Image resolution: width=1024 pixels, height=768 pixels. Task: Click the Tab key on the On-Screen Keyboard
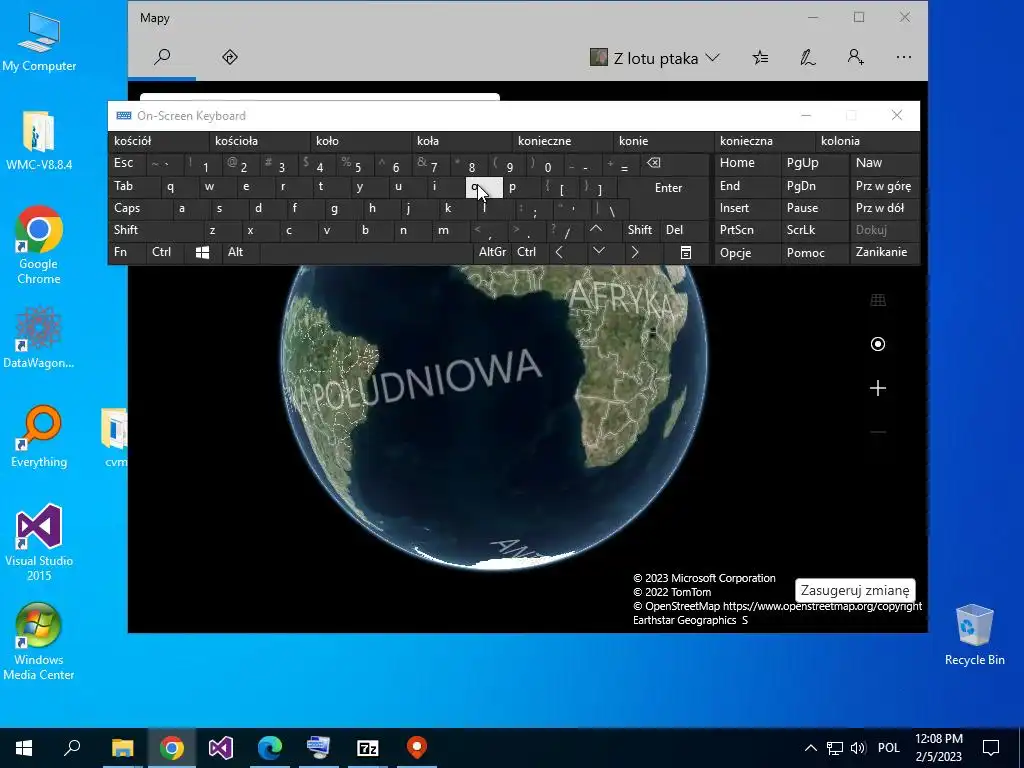click(134, 186)
